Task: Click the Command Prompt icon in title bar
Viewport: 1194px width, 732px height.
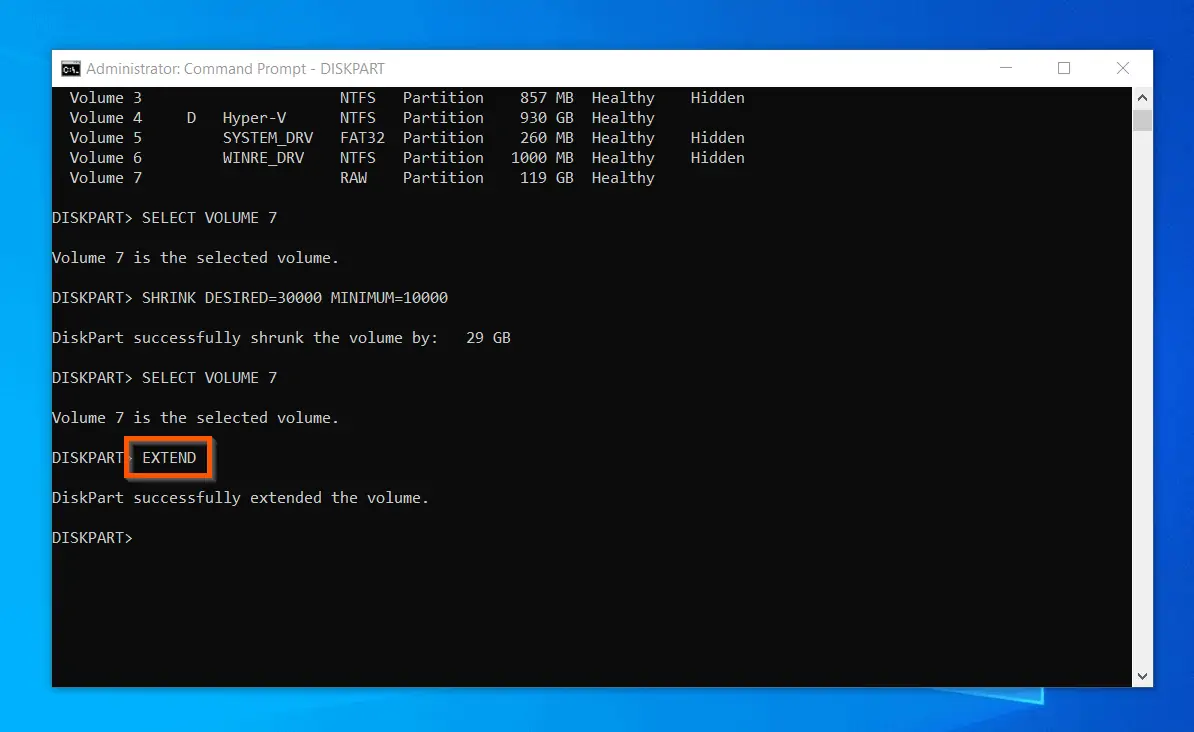Action: pyautogui.click(x=71, y=69)
